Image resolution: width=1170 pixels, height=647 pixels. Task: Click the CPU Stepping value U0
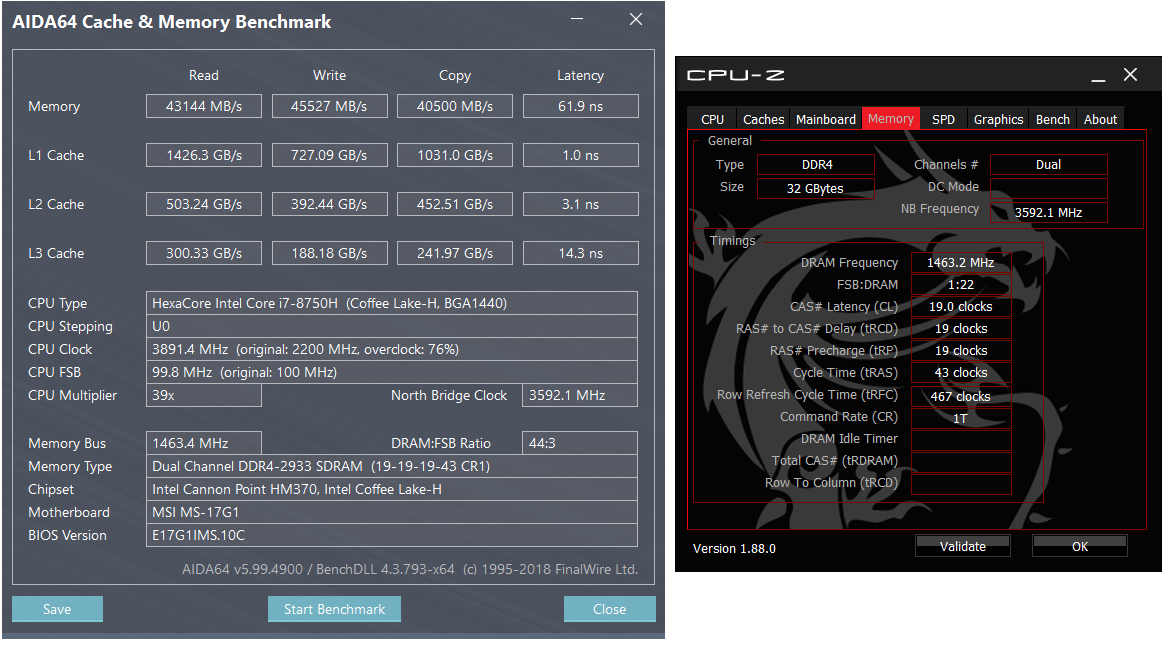[392, 326]
